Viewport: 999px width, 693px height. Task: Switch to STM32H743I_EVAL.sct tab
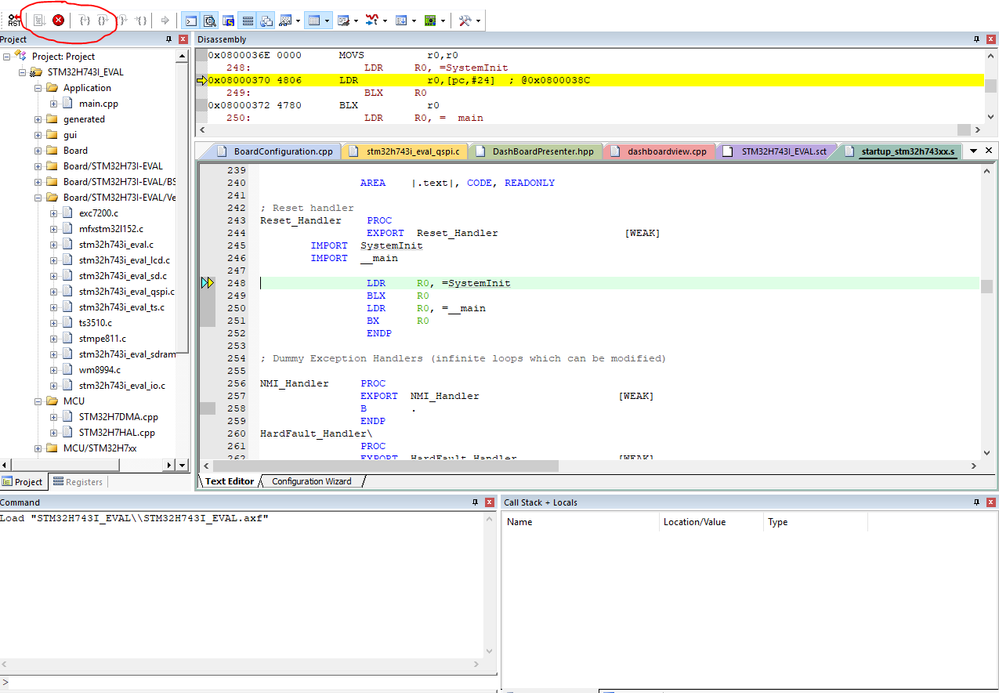pos(776,152)
